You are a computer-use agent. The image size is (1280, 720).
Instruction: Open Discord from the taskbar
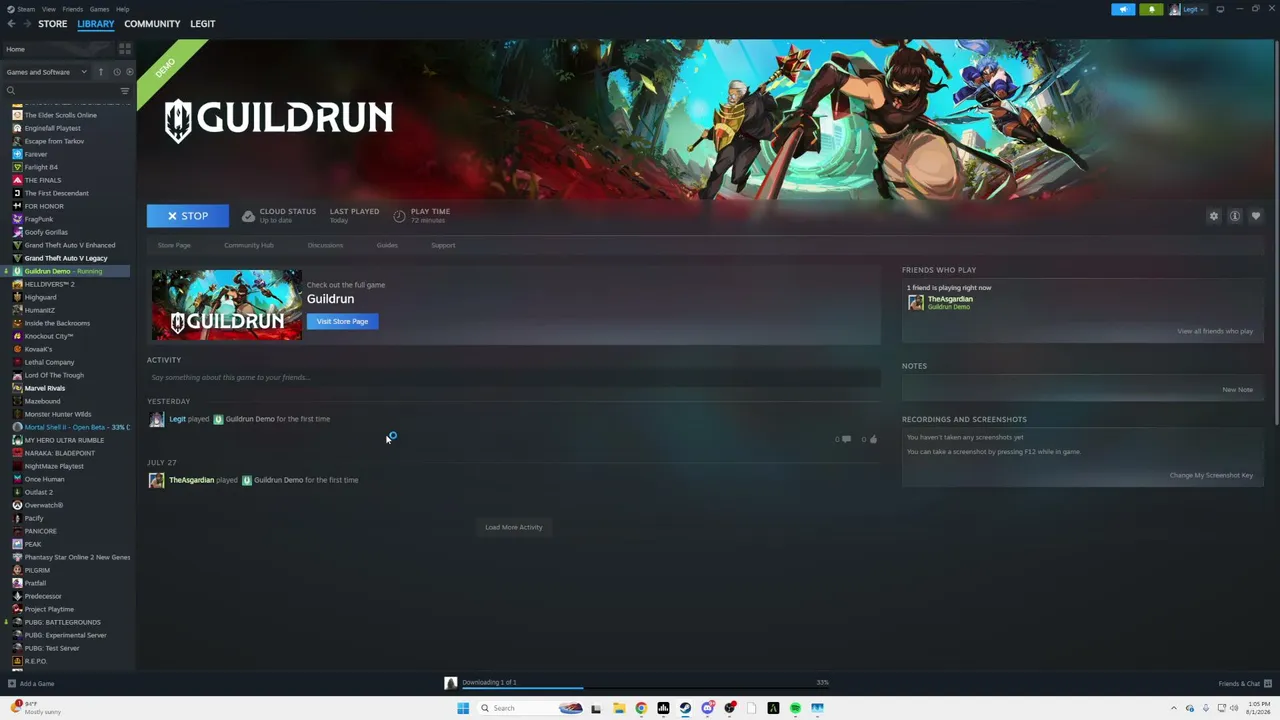[x=707, y=708]
